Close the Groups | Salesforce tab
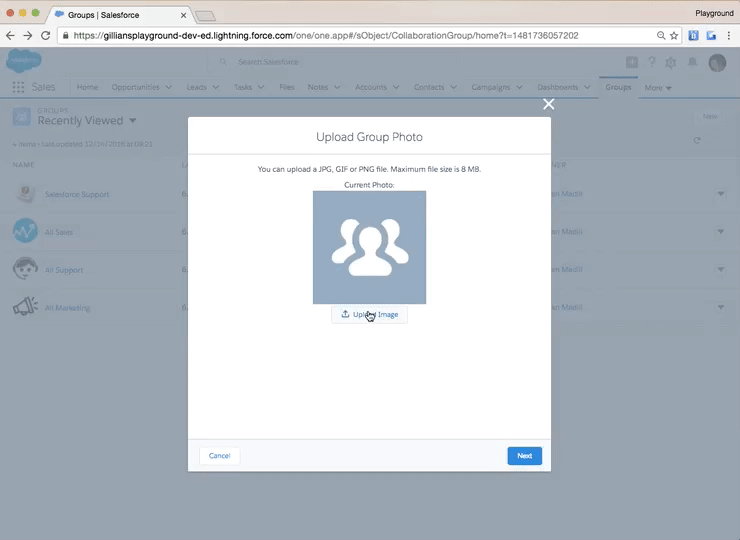 coord(184,15)
